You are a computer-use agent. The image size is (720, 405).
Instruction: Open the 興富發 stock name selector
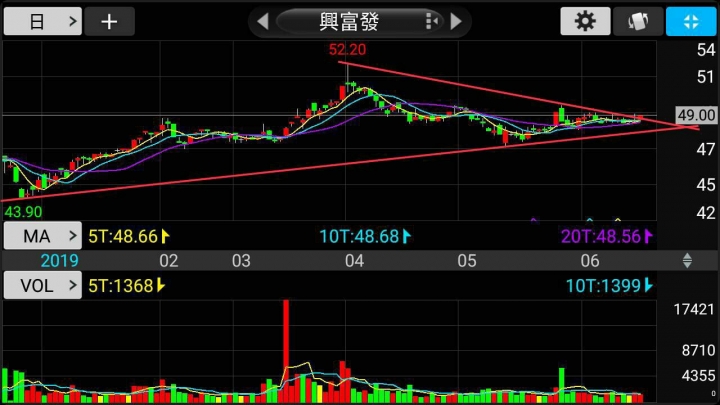pos(360,21)
